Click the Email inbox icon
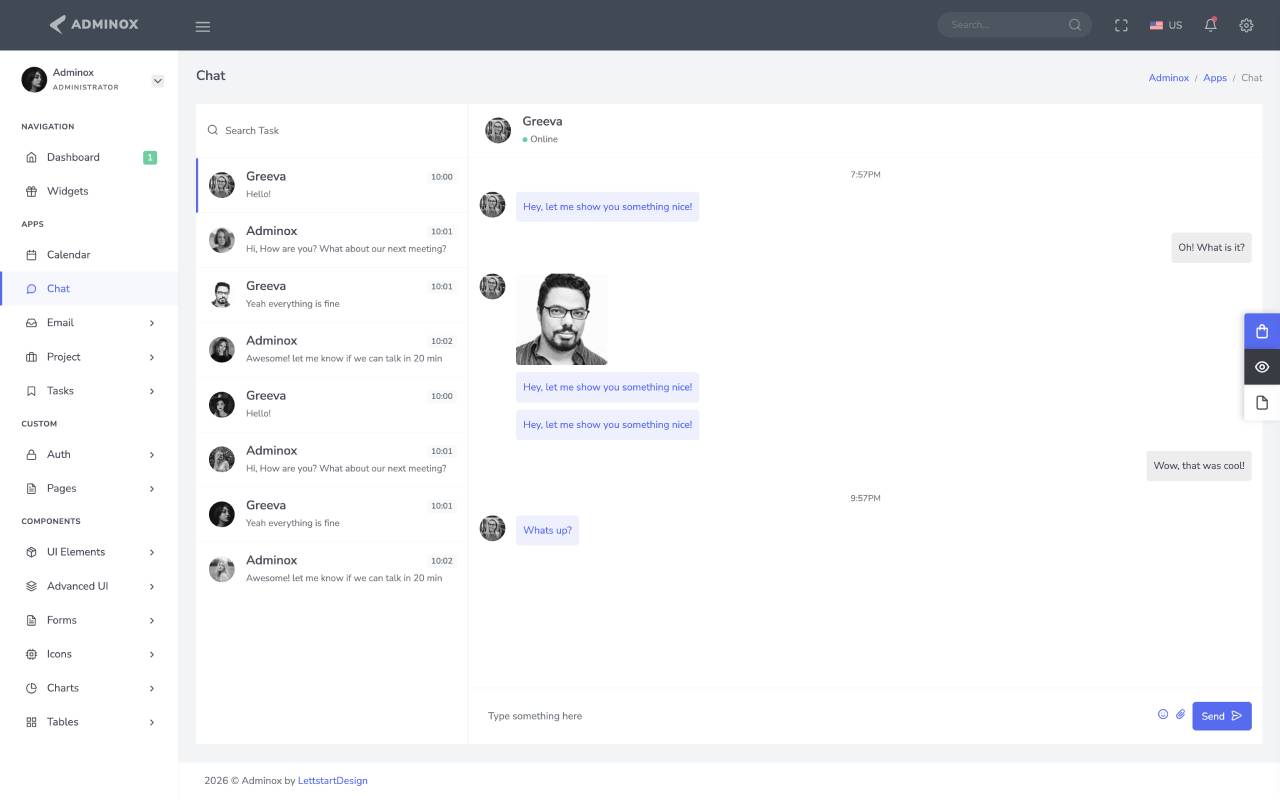The image size is (1280, 800). [31, 323]
